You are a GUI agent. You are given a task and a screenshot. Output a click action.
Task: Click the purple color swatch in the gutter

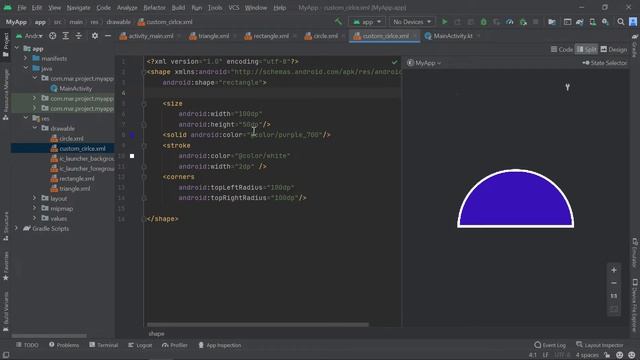(132, 135)
